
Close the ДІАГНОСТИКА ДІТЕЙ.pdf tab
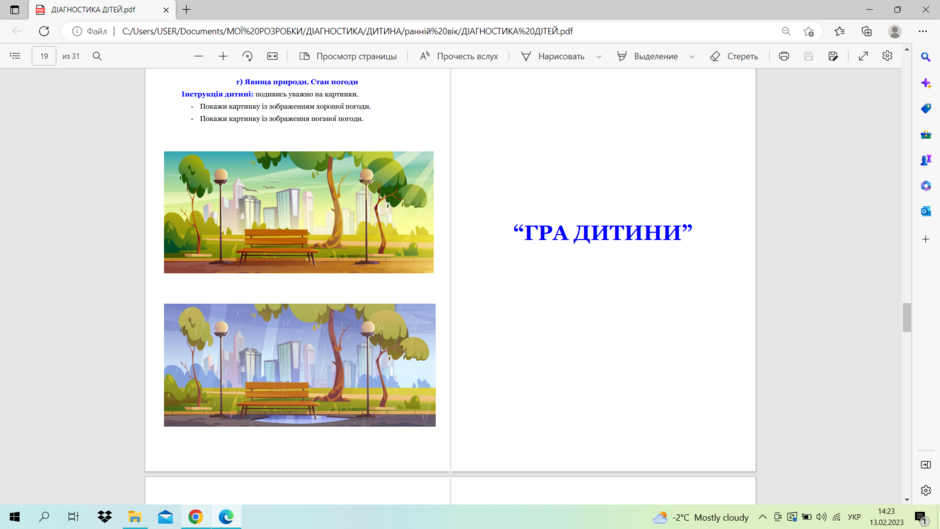[x=166, y=10]
